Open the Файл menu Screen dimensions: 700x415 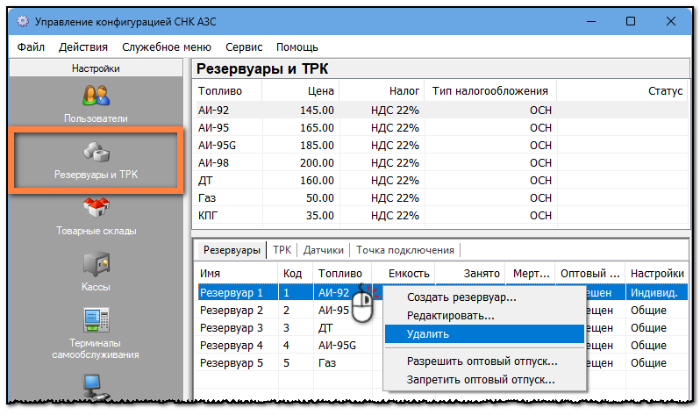pos(31,47)
